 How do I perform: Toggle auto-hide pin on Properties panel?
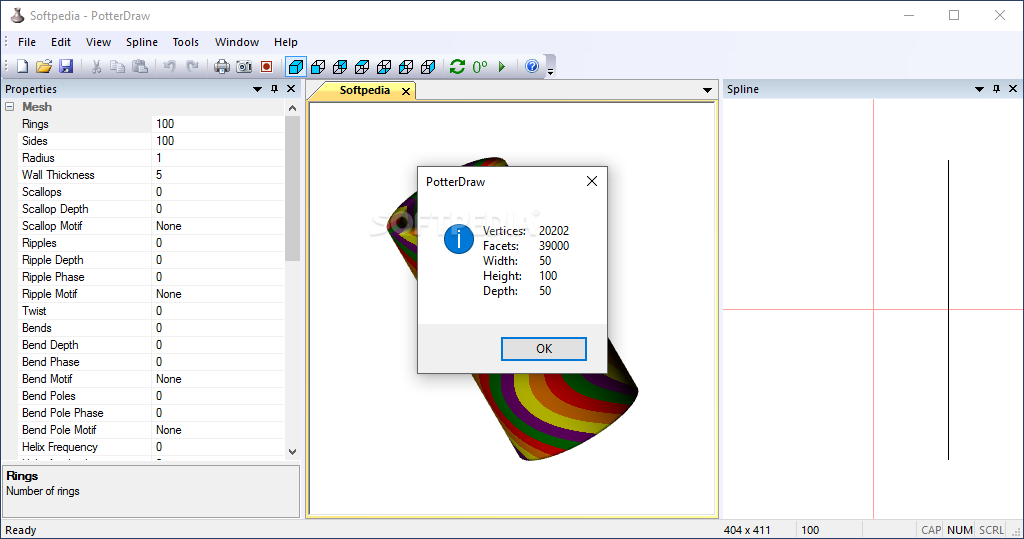(274, 89)
